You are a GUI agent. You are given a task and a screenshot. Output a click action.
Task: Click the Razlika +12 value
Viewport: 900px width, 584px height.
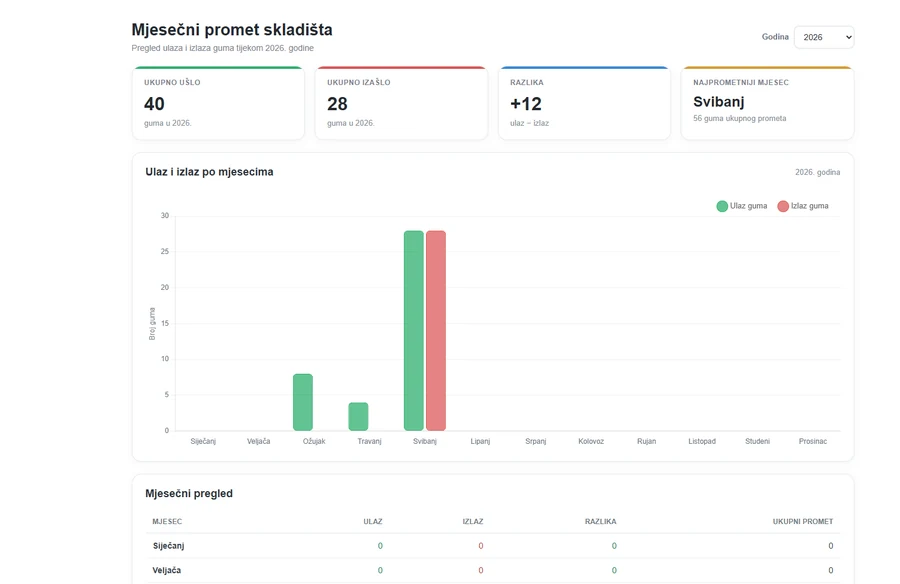(x=526, y=104)
